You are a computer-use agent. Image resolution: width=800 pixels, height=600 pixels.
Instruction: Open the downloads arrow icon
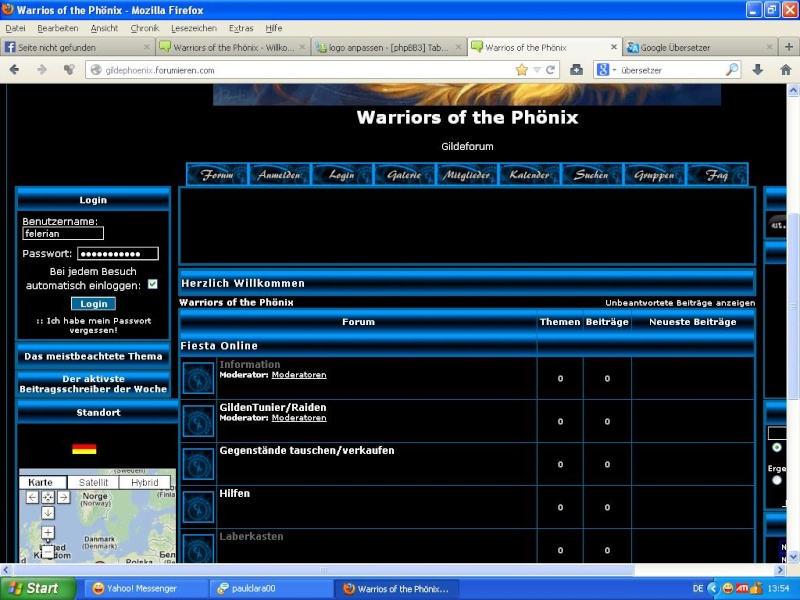(758, 70)
